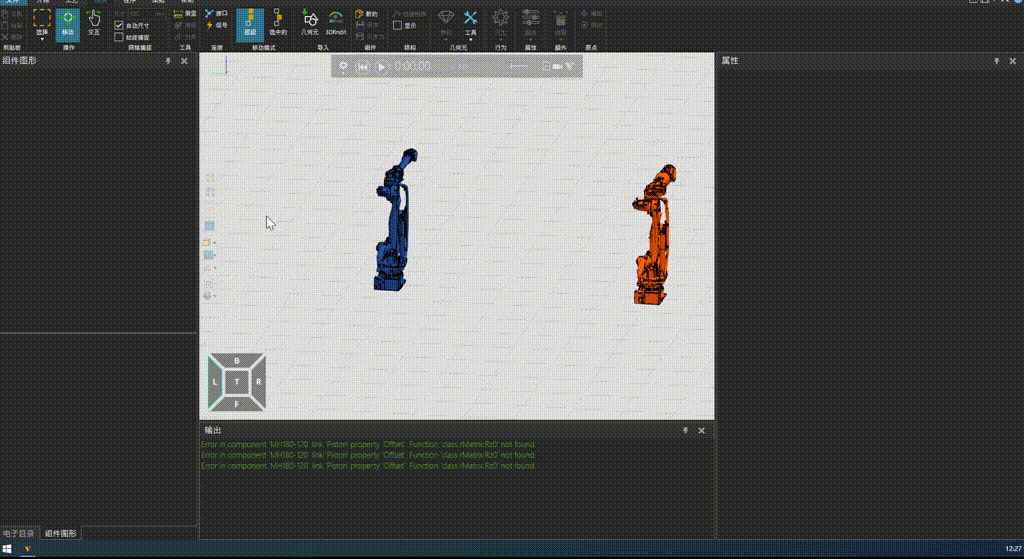
Task: Switch to 组件图形 bottom tab
Action: (x=61, y=534)
